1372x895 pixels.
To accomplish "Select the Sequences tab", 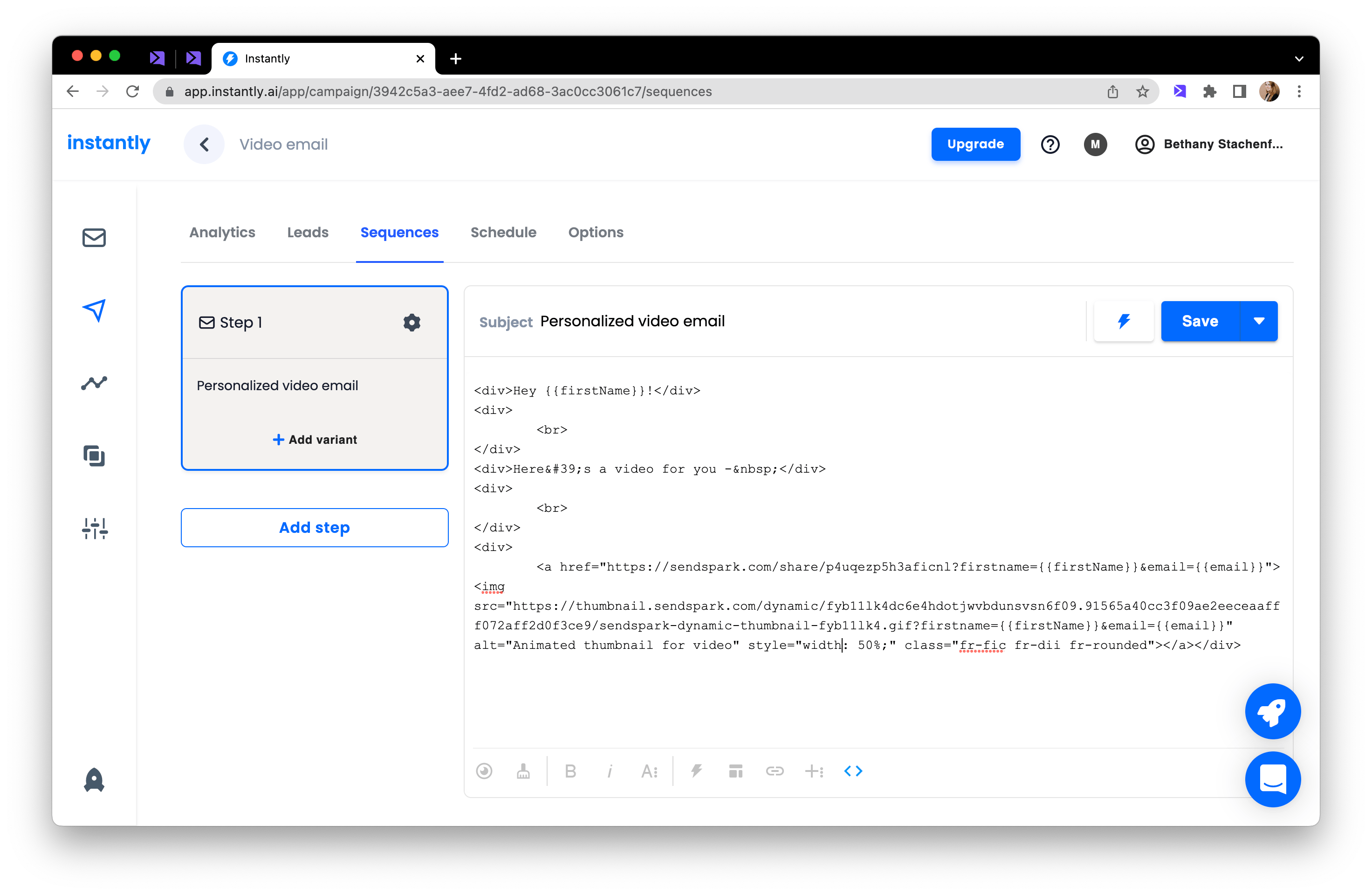I will tap(399, 233).
